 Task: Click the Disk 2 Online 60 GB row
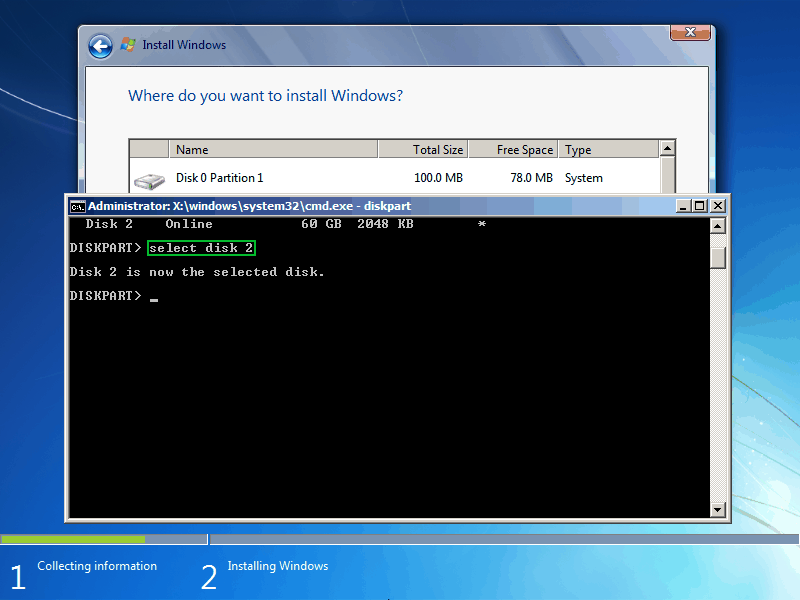click(x=286, y=224)
